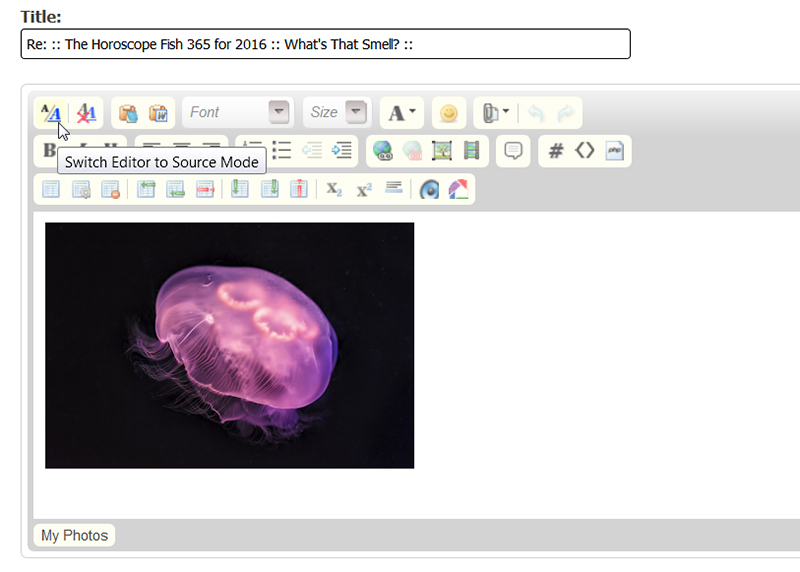This screenshot has height=572, width=800.
Task: Switch editor to source mode
Action: [51, 113]
